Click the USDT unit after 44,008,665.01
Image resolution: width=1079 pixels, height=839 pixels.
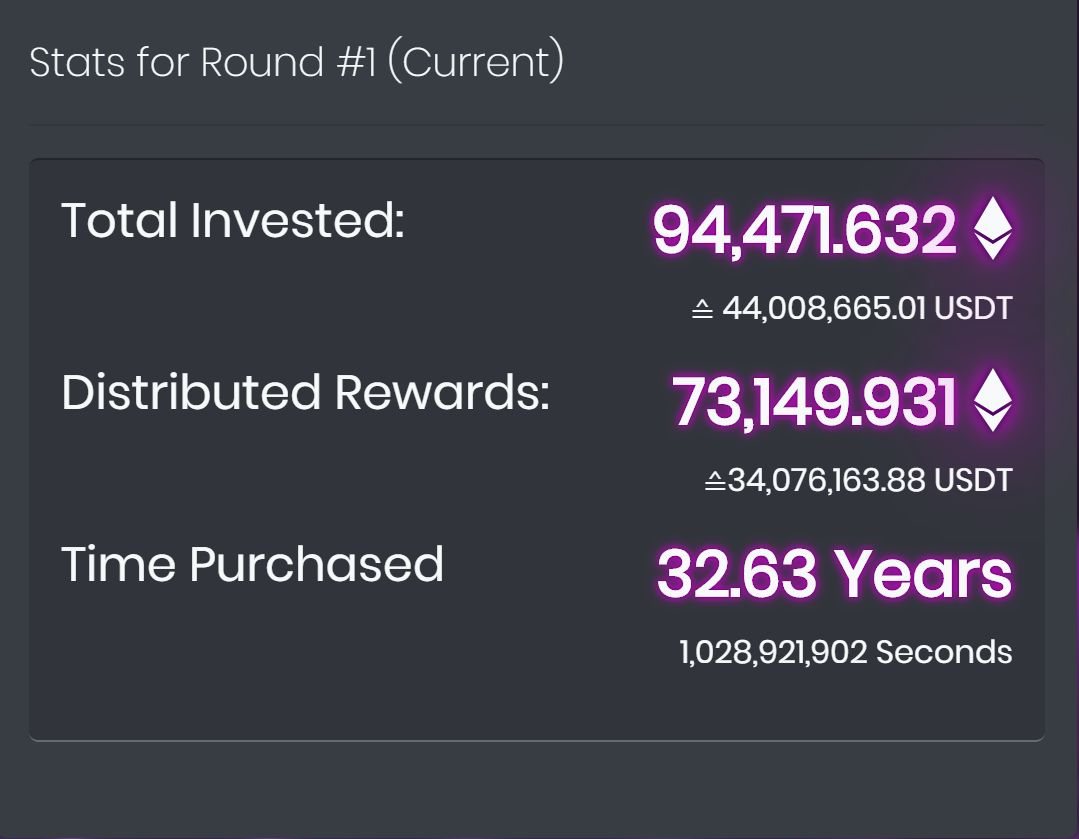(x=973, y=308)
